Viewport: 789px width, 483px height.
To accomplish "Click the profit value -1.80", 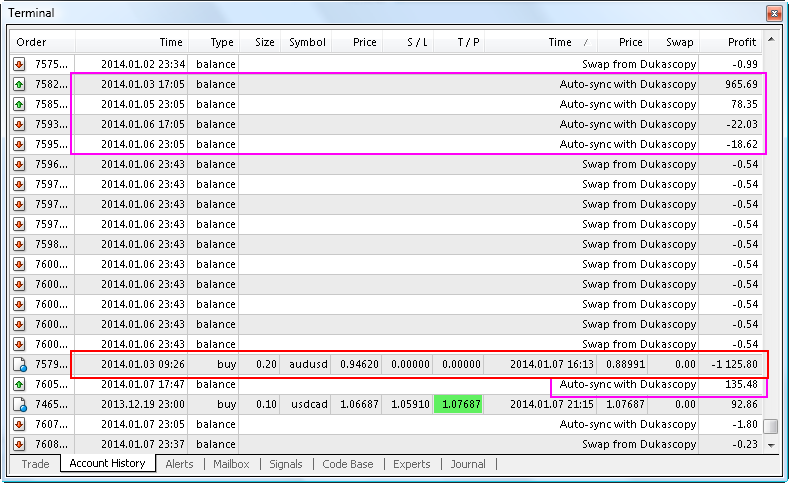I will pyautogui.click(x=745, y=425).
